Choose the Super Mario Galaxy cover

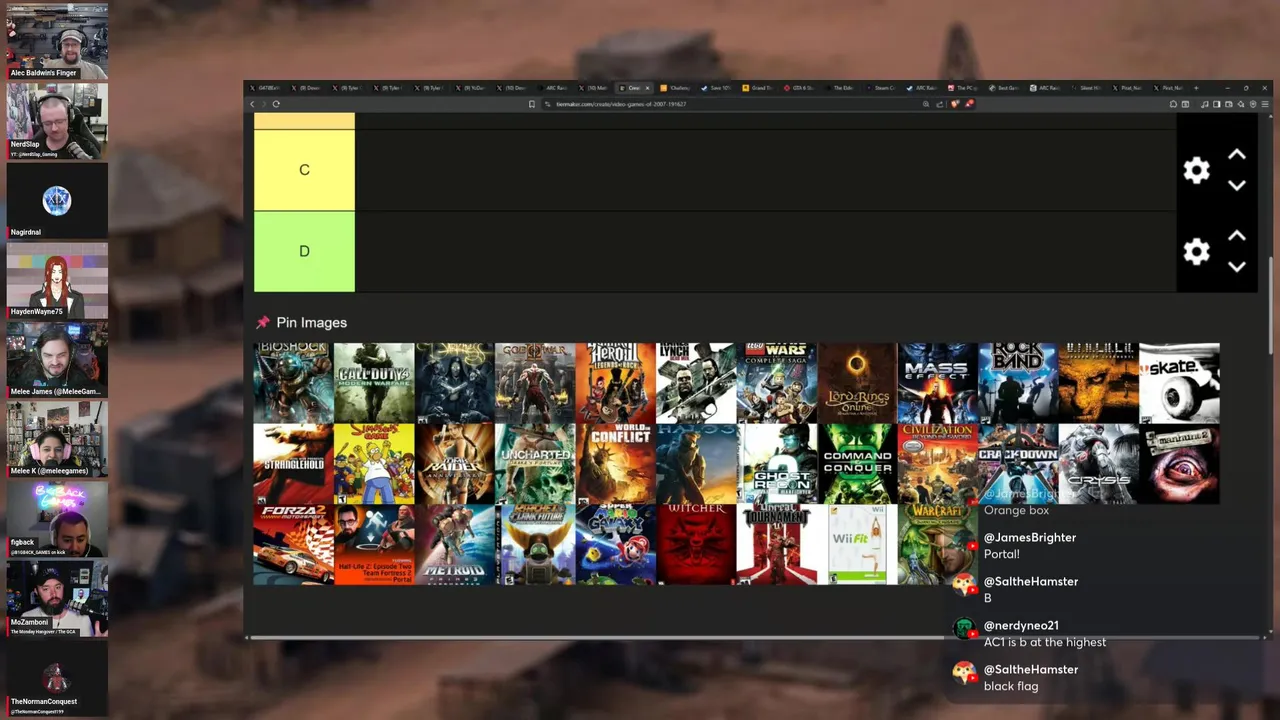point(615,544)
